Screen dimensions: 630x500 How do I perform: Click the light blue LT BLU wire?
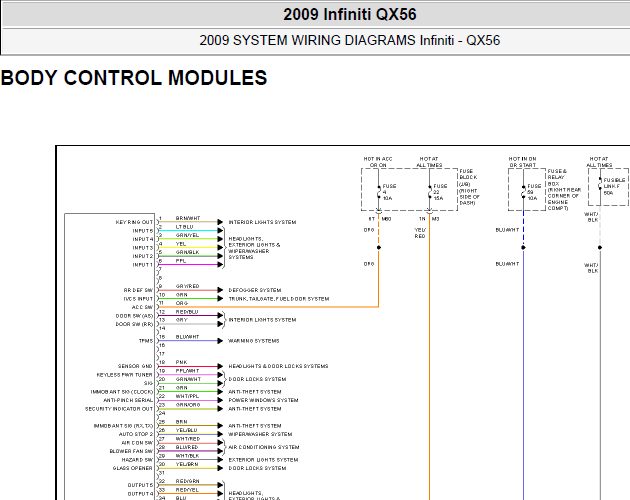tap(188, 231)
